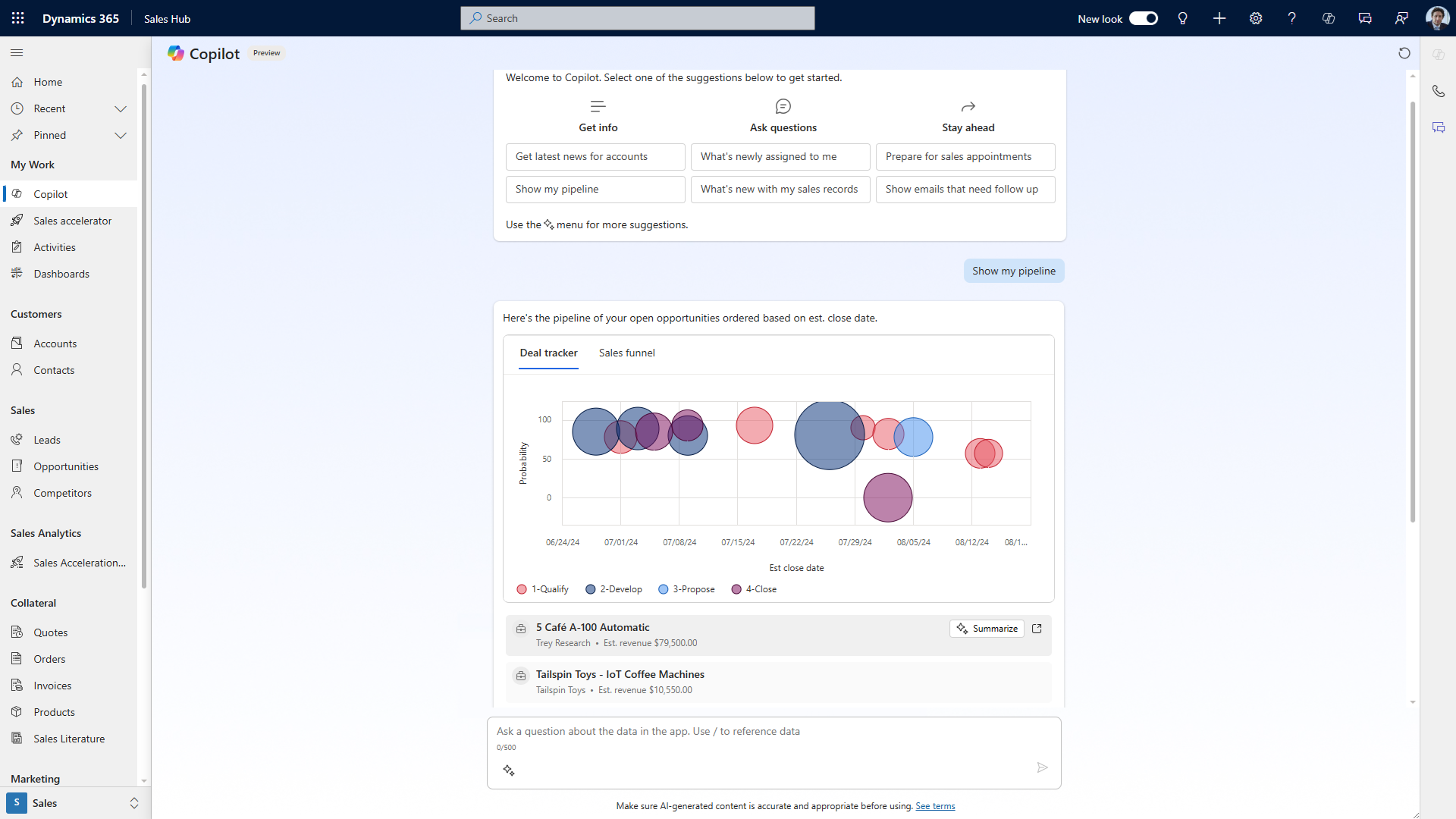
Task: Open the Dynamics 365 app launcher grid
Action: 17,18
